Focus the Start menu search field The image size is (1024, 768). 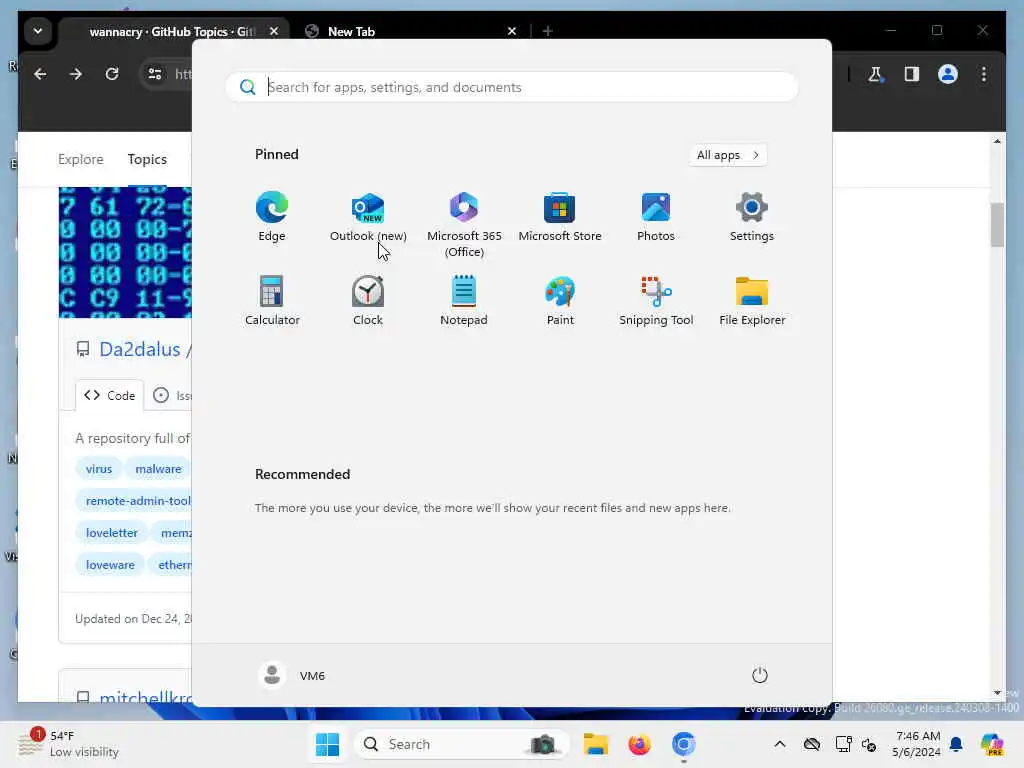512,87
